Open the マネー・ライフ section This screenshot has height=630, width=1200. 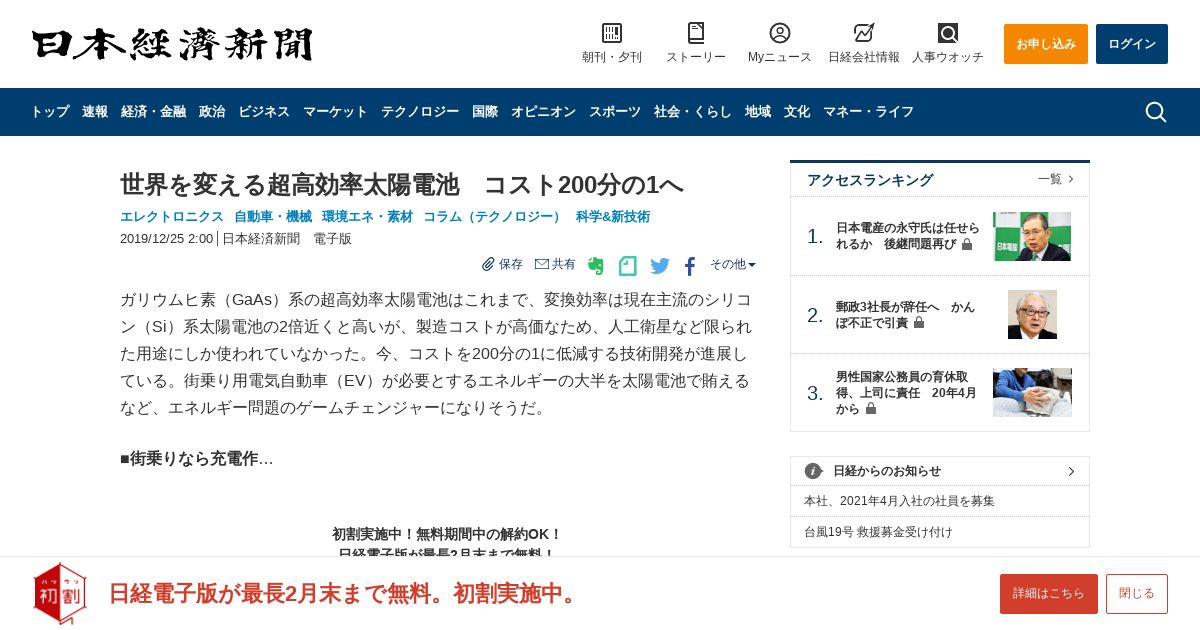tap(868, 112)
